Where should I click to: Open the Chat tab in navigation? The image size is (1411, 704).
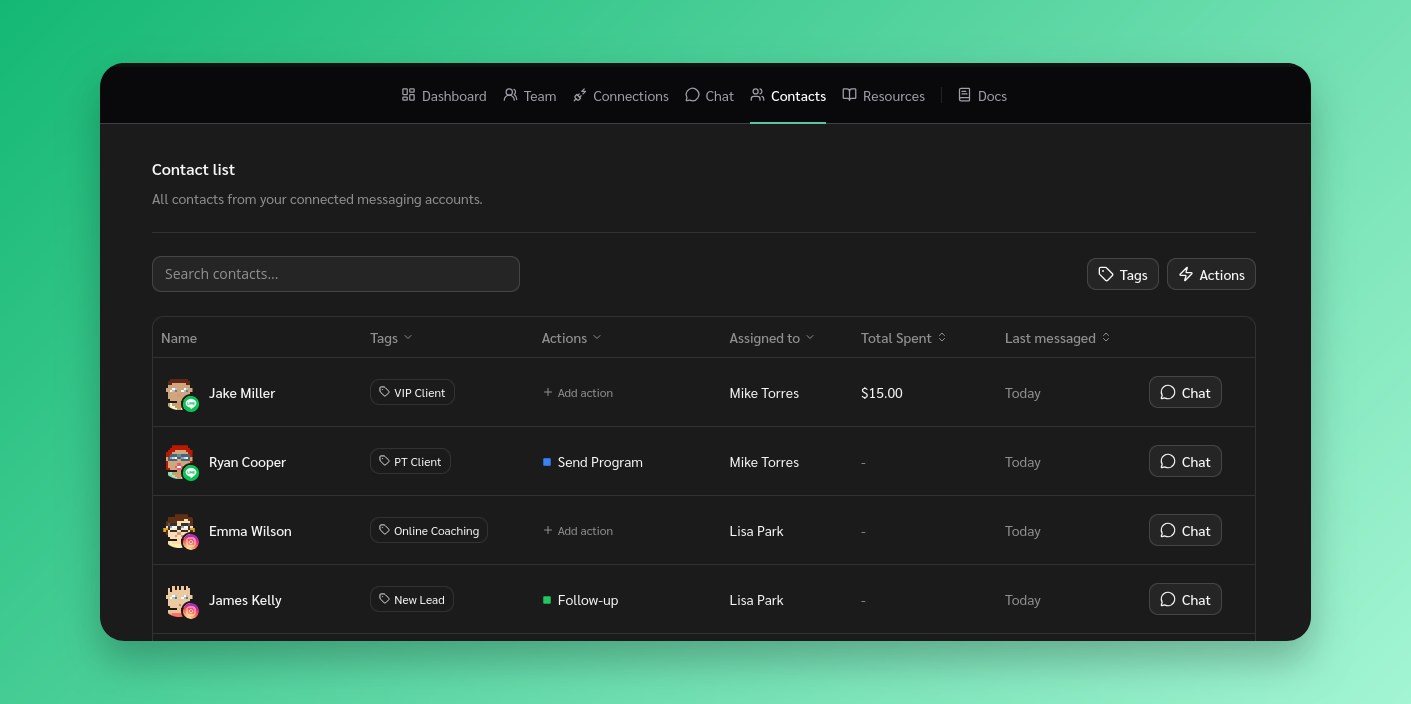[x=709, y=96]
